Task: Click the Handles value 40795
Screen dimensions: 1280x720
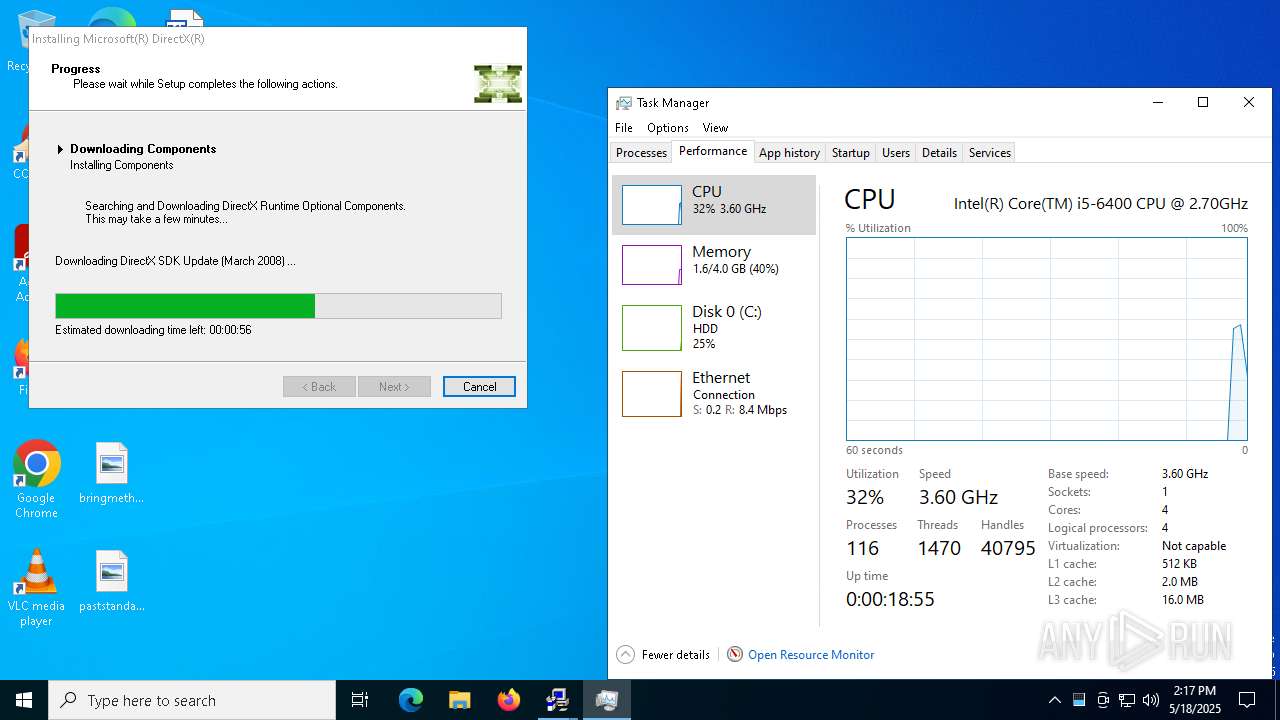Action: coord(1008,548)
